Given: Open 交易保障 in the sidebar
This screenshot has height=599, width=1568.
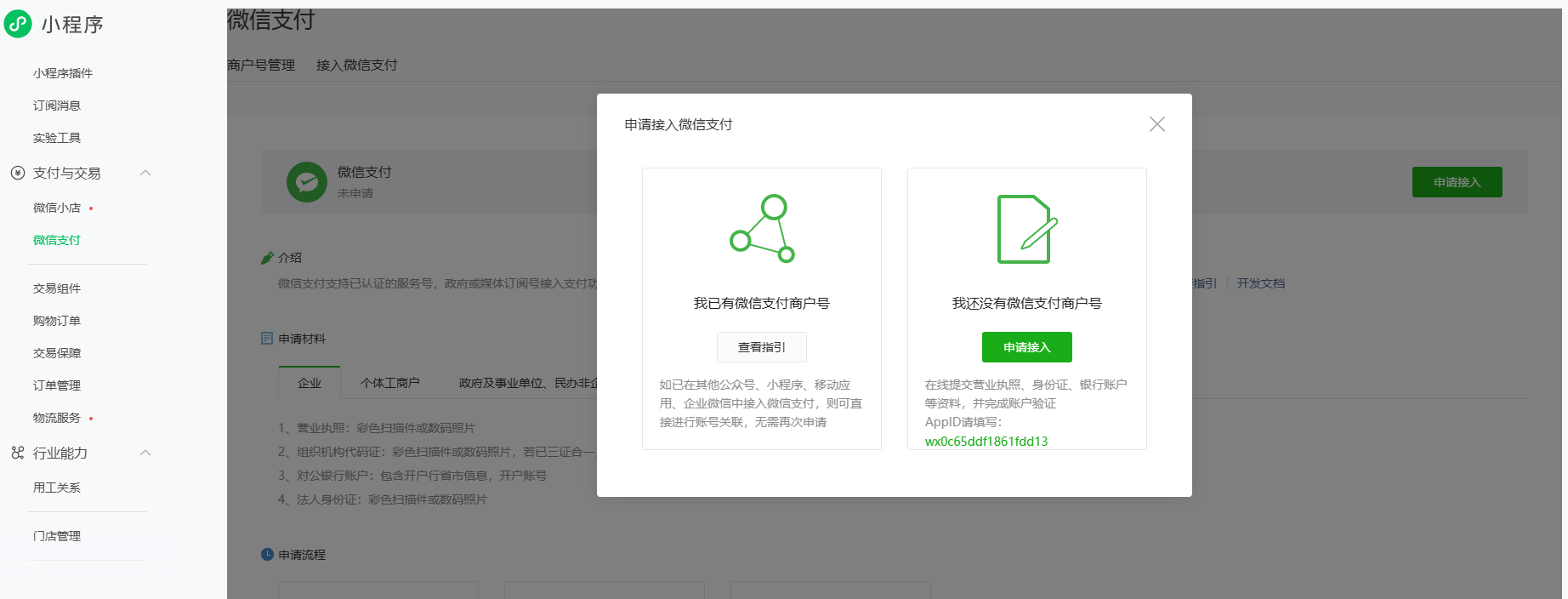Looking at the screenshot, I should [57, 353].
